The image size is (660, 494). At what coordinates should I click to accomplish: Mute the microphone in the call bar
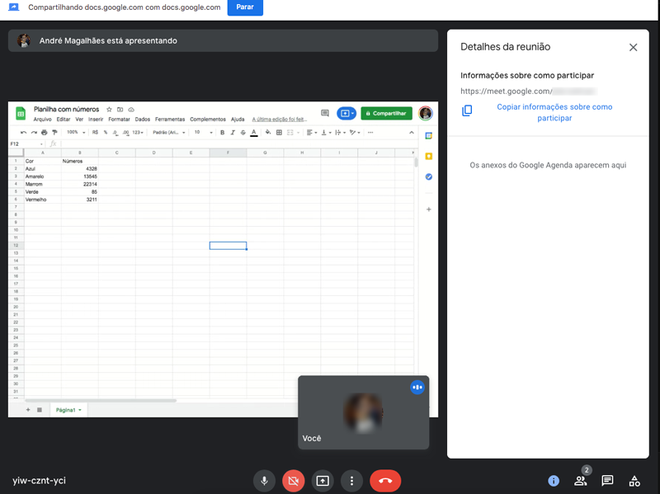(x=264, y=481)
